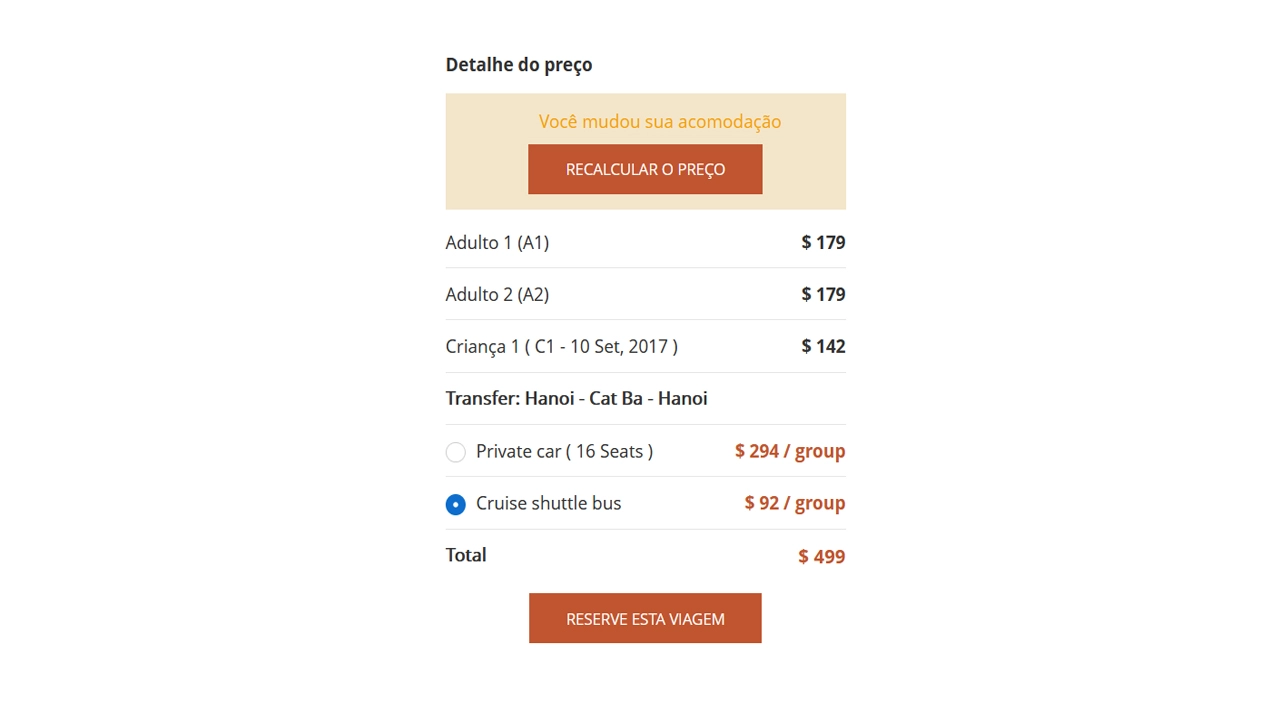Select the Cruise shuttle bus option

pos(456,504)
